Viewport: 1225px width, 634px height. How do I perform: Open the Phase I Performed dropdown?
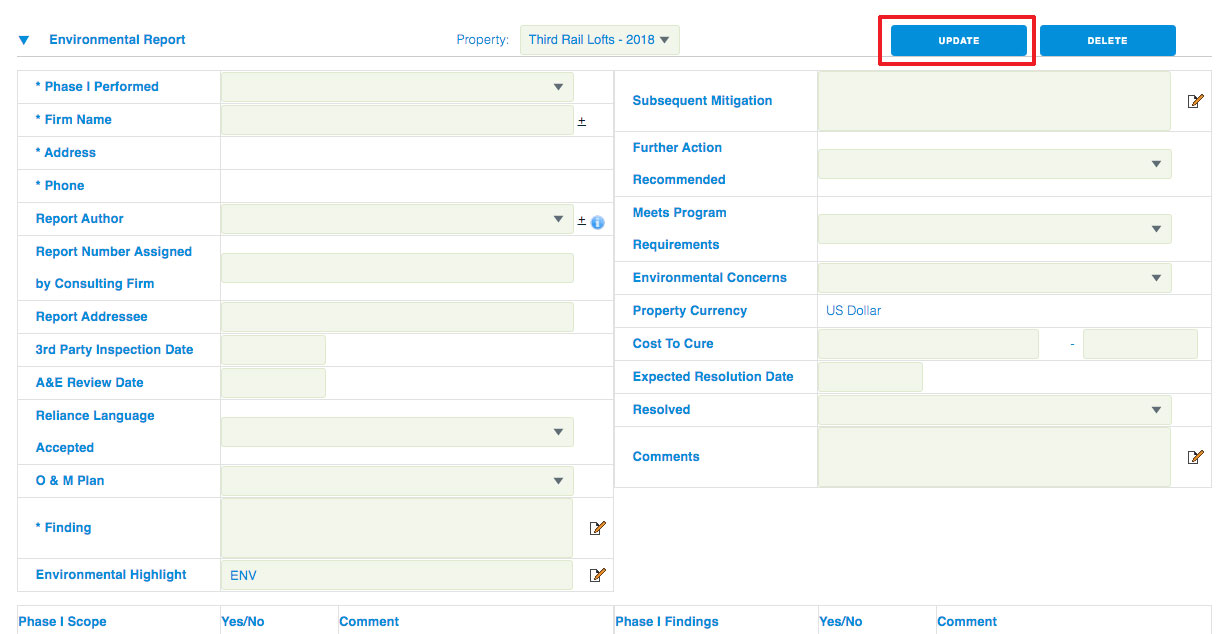(397, 87)
